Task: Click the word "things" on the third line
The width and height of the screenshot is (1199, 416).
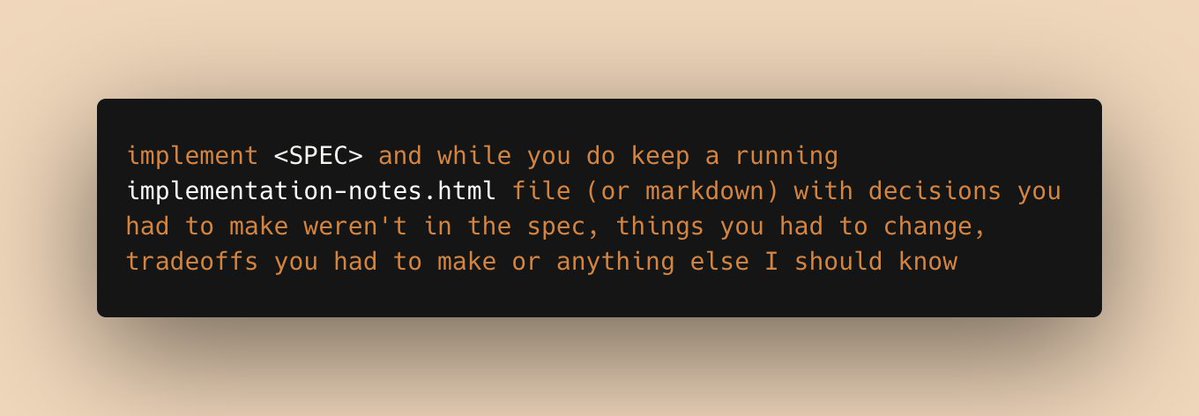Action: (660, 228)
